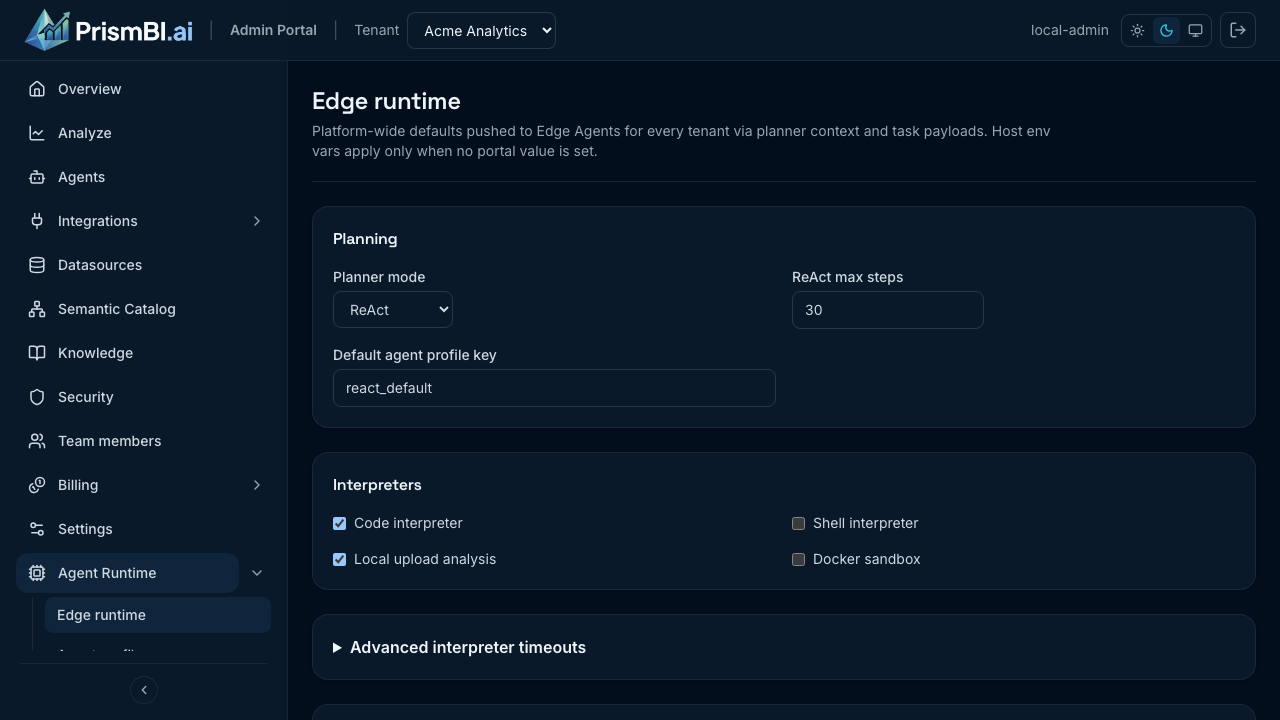Open Overview via its home icon
The image size is (1280, 720).
[x=37, y=89]
